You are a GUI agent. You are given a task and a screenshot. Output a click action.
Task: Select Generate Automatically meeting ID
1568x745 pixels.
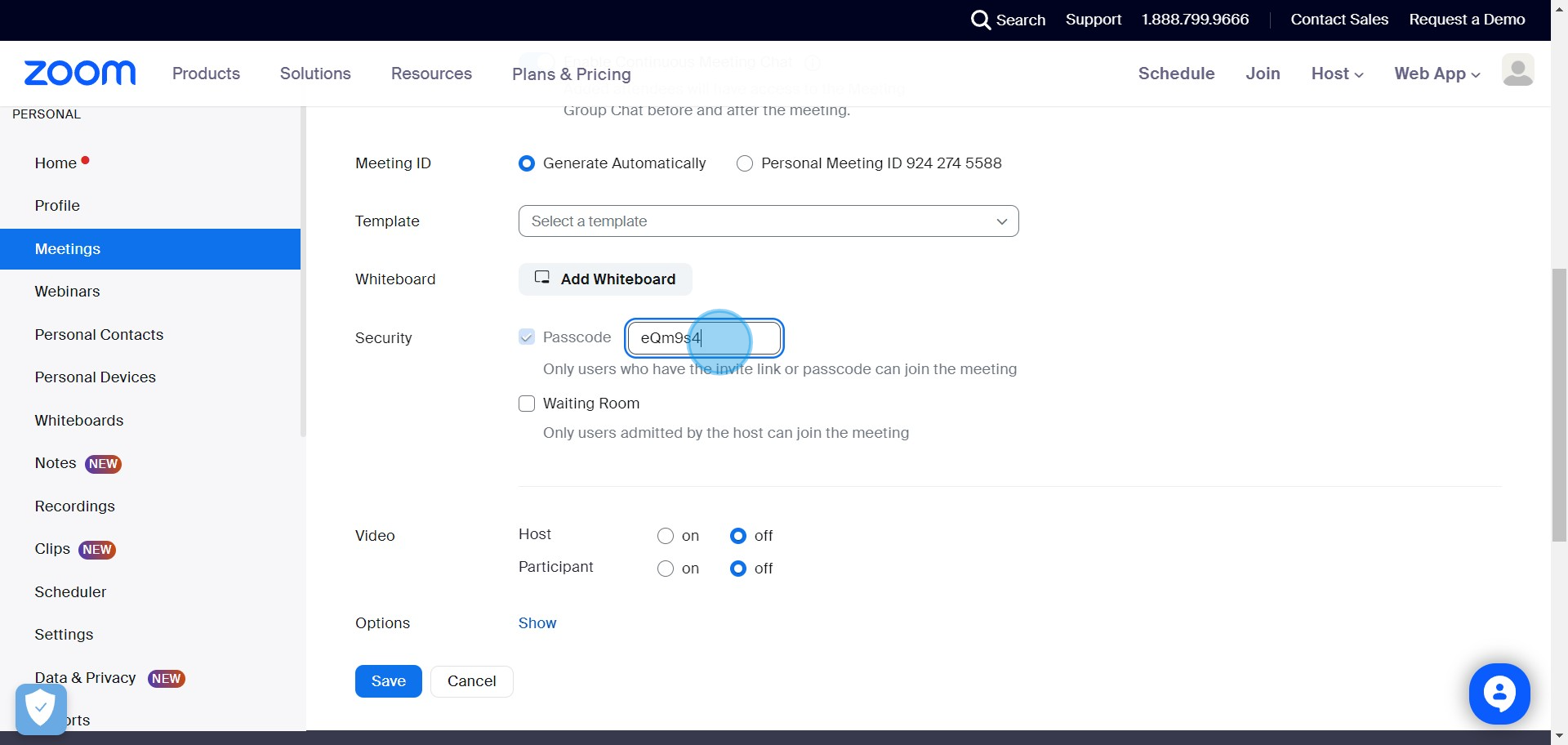click(527, 163)
